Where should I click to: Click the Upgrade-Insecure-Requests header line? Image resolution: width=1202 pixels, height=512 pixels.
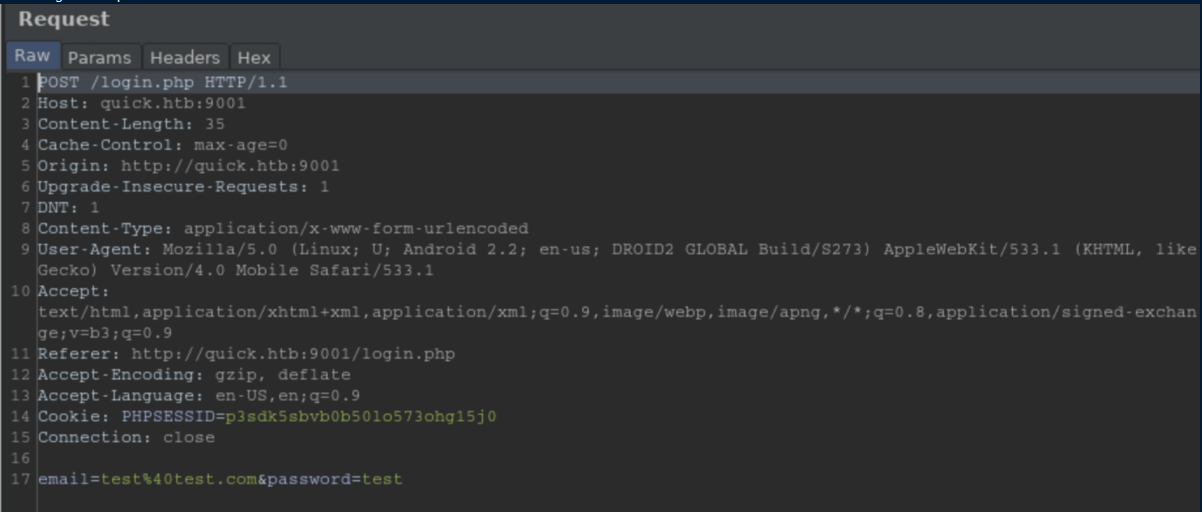tap(183, 187)
